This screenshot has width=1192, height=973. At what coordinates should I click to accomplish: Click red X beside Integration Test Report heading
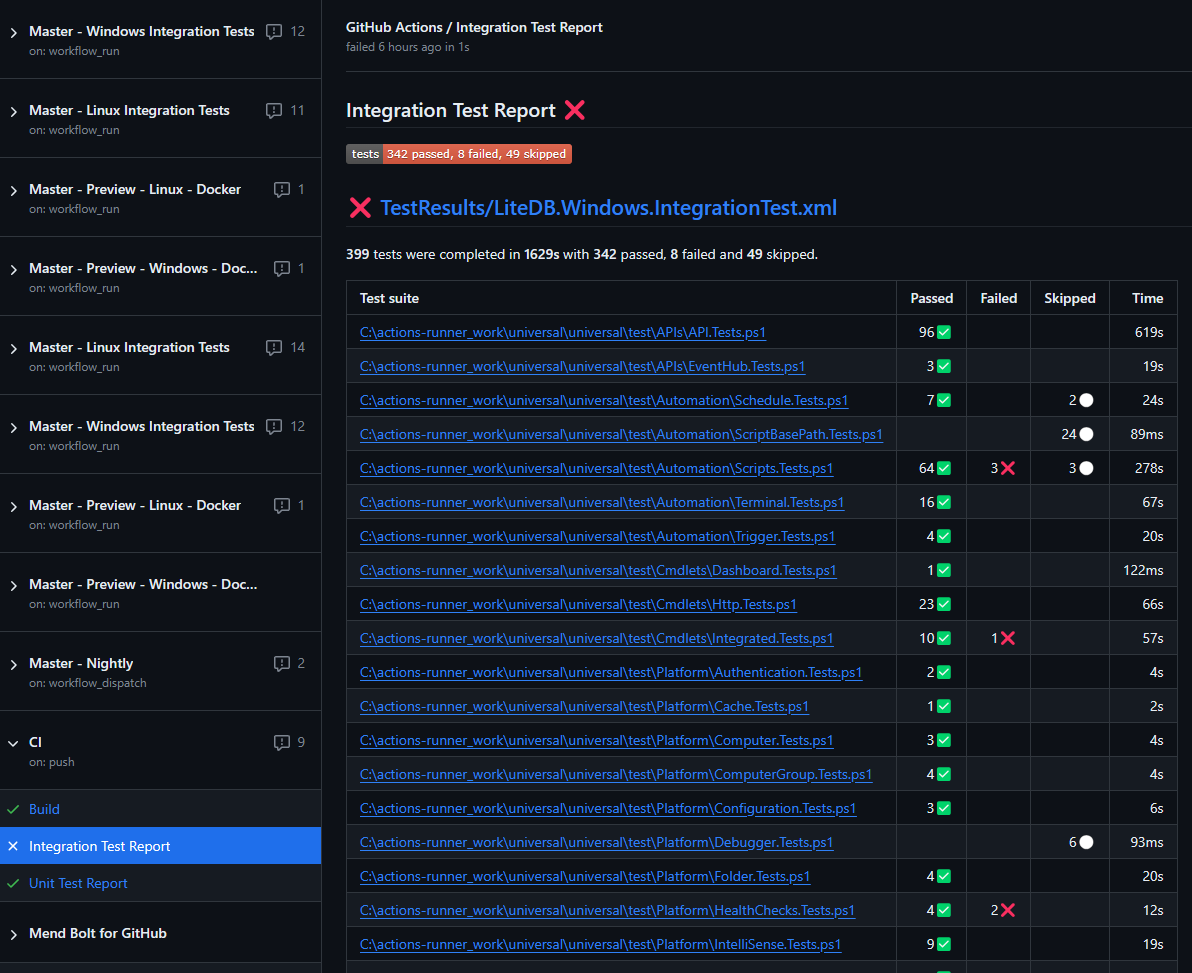[575, 110]
